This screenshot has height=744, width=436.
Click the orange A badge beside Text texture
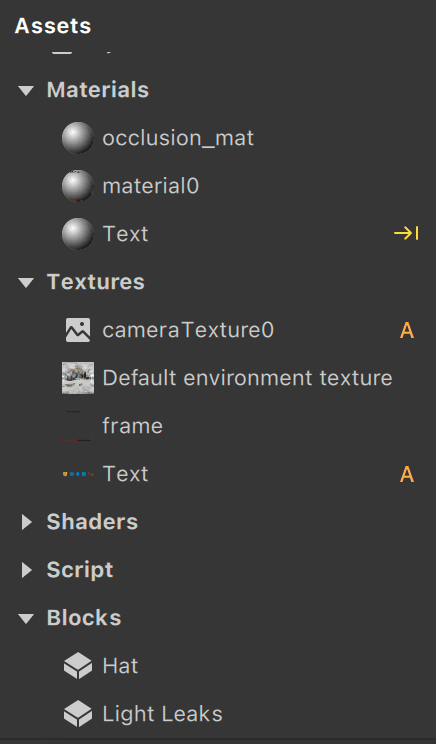point(407,474)
